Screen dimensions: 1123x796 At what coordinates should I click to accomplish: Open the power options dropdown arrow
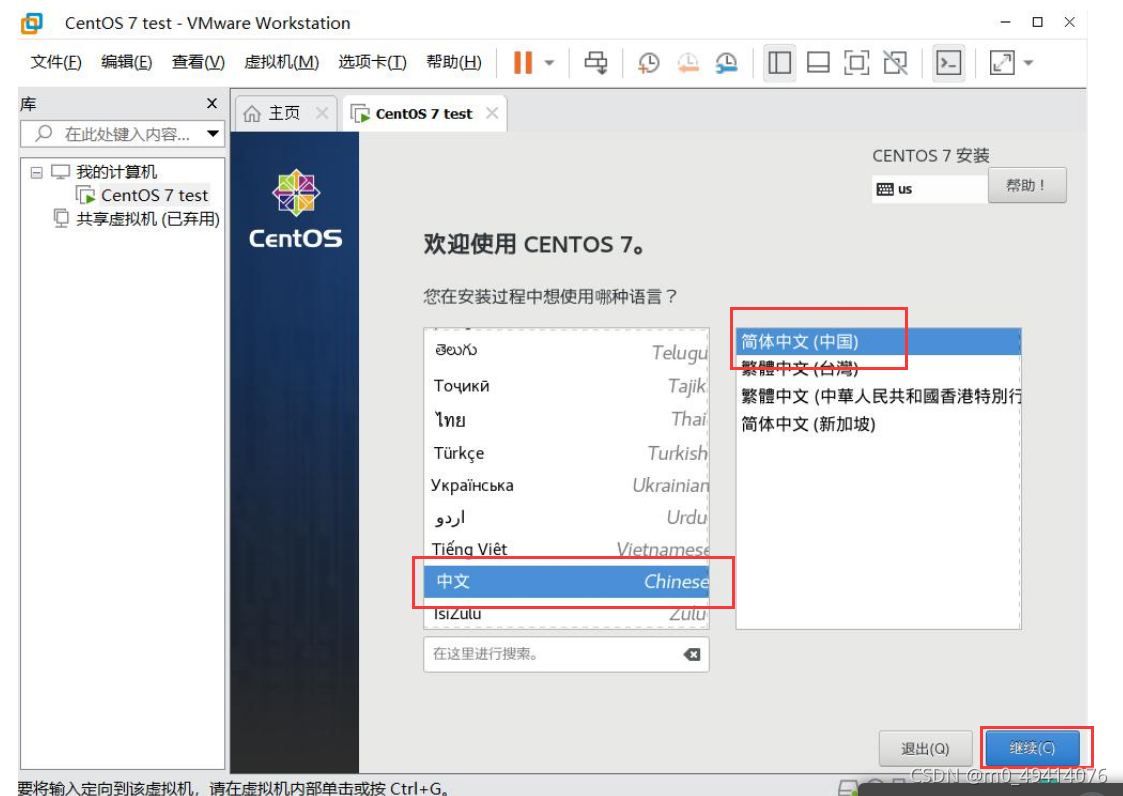[x=549, y=63]
